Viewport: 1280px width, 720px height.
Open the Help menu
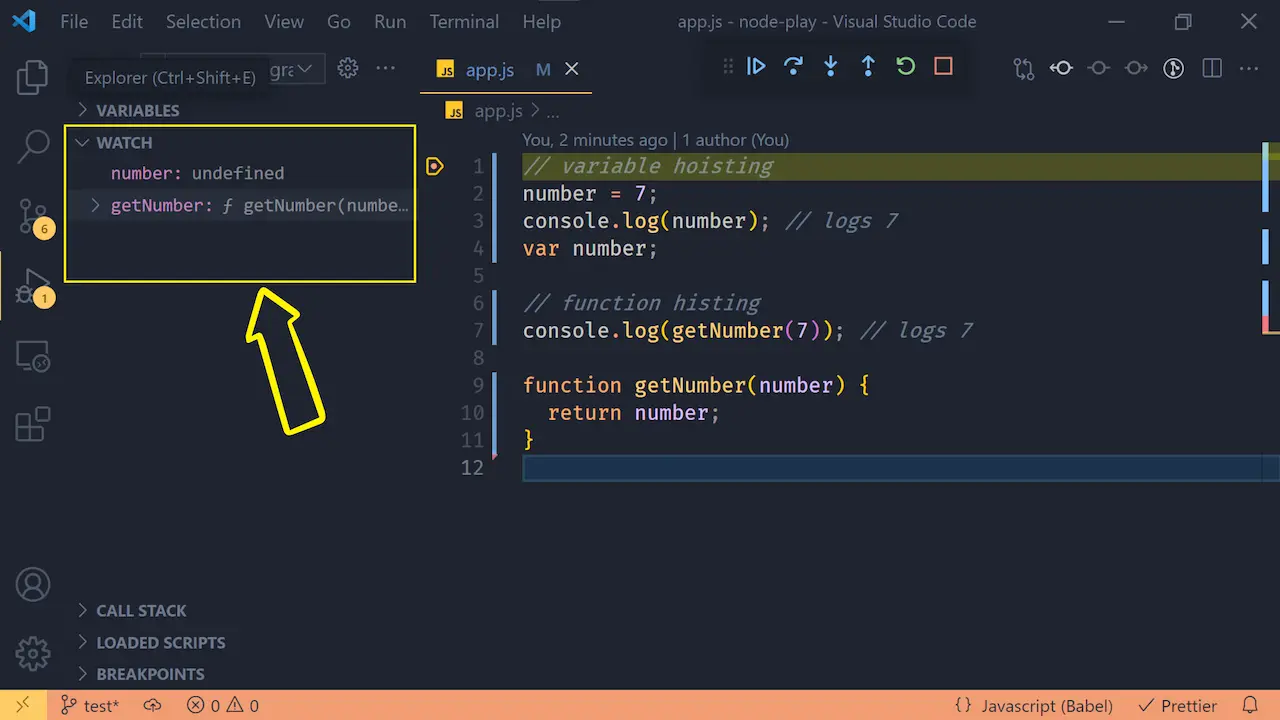coord(541,21)
